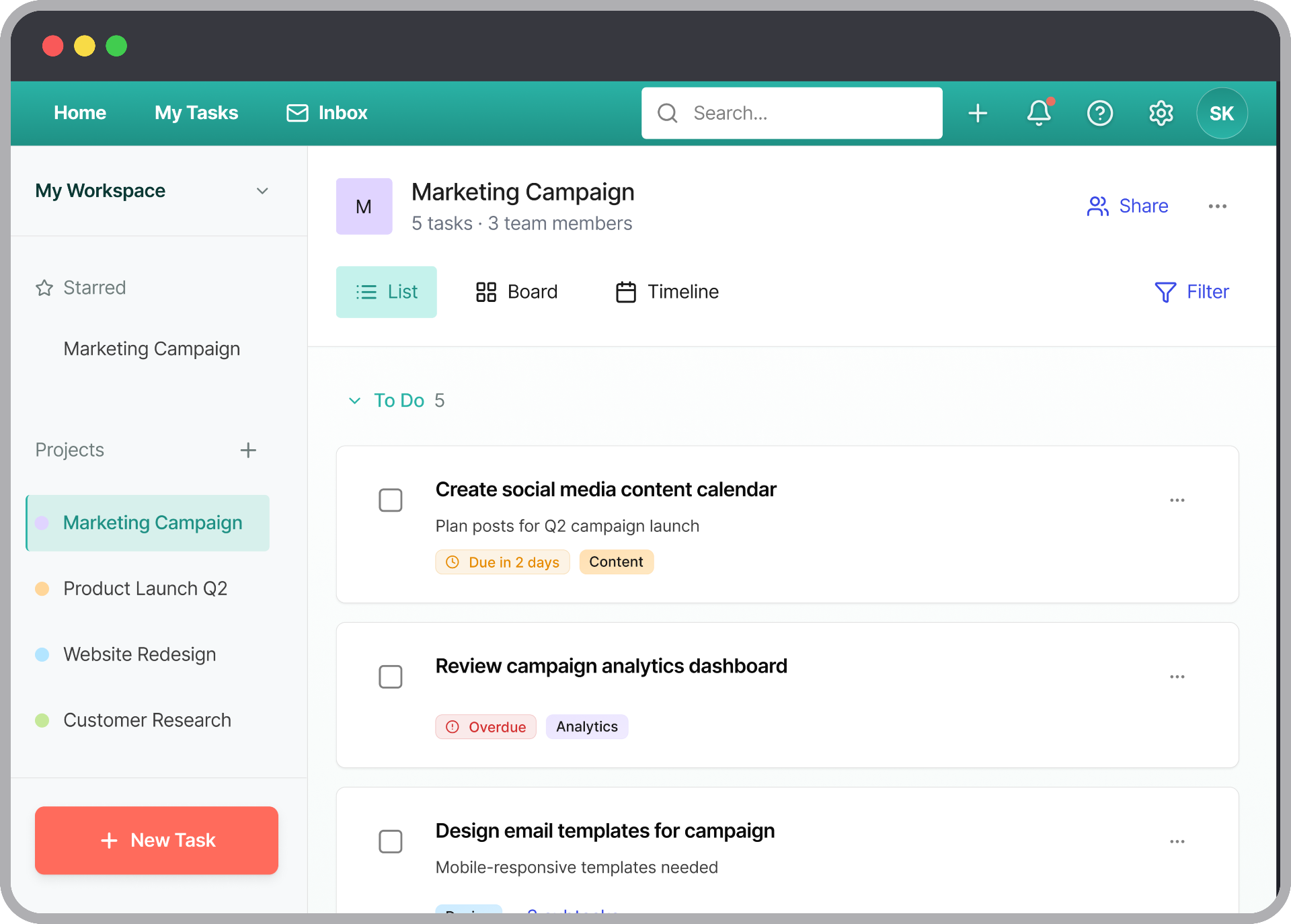Switch to the Timeline view tab
Image resolution: width=1291 pixels, height=924 pixels.
(x=667, y=292)
